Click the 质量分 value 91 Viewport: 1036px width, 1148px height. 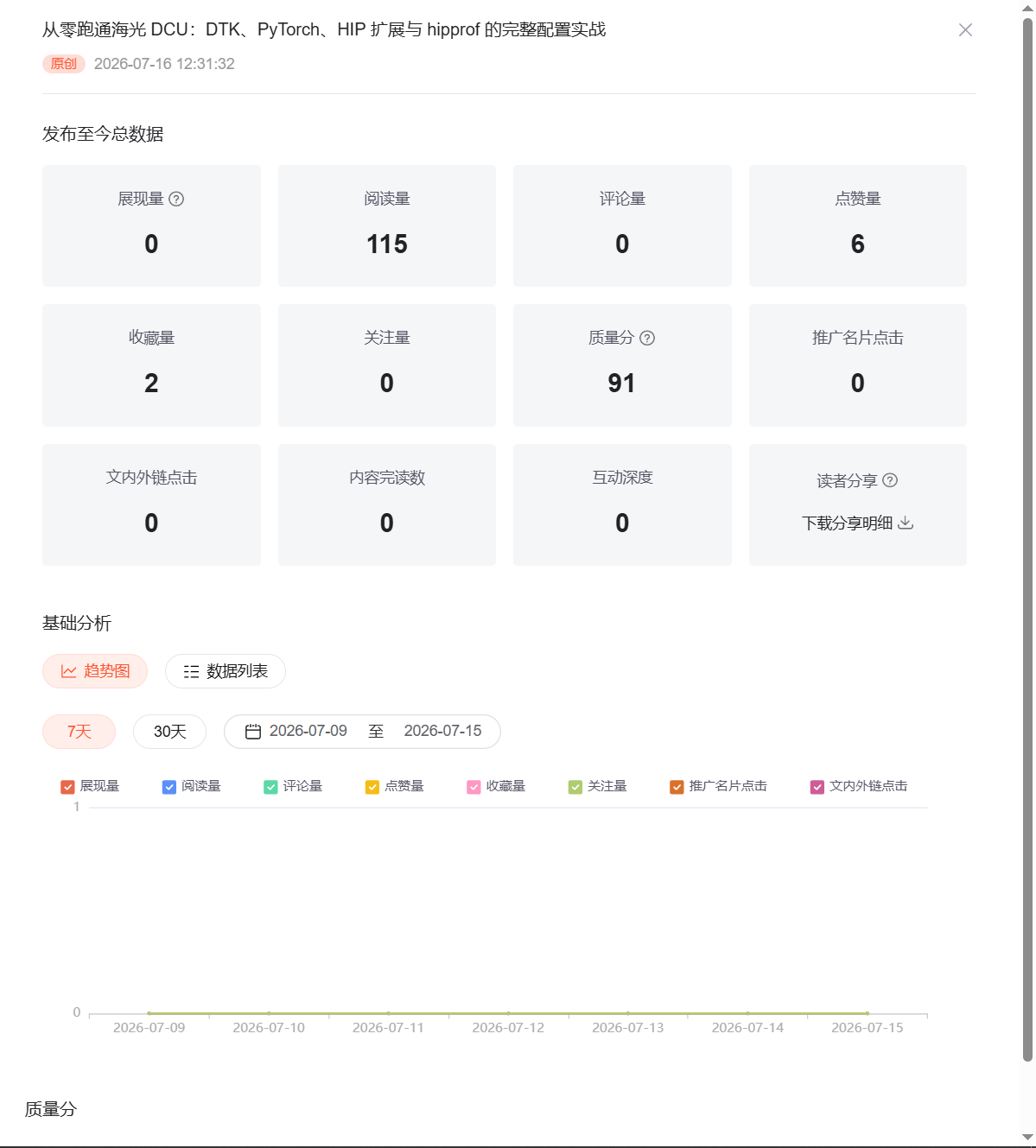[x=622, y=384]
